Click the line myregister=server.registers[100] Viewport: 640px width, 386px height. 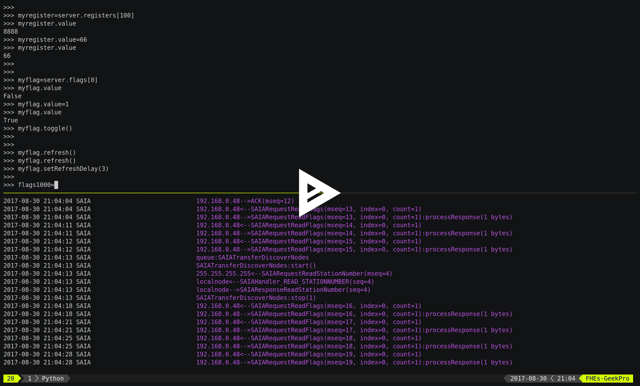(x=69, y=16)
